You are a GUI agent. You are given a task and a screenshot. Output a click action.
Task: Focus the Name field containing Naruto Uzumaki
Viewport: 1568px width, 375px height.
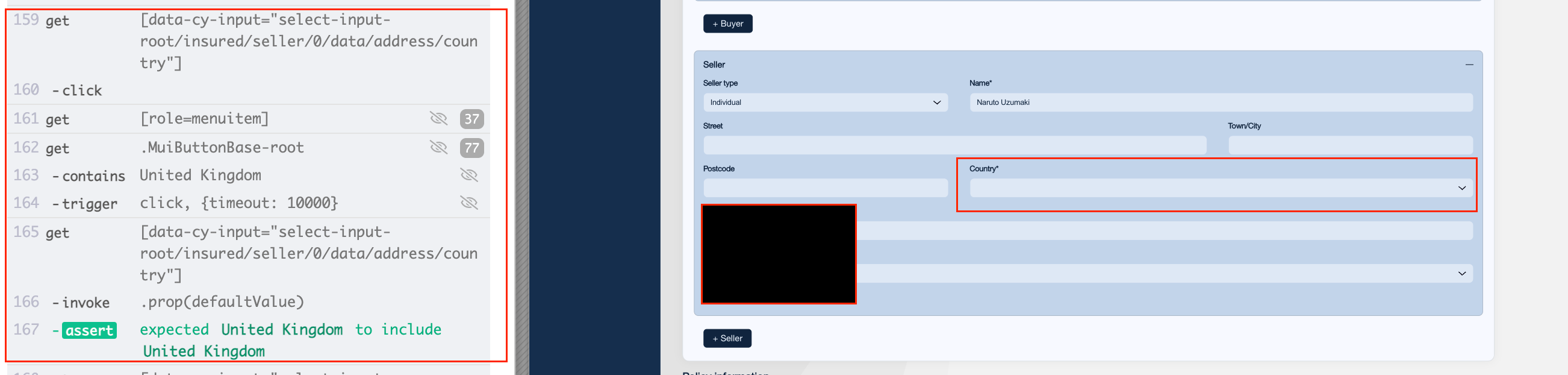tap(1221, 102)
